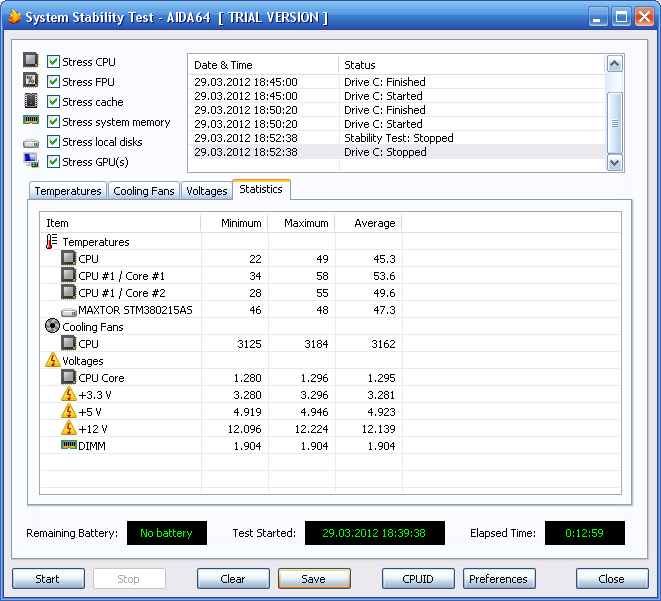Click the Item column header

(x=121, y=223)
